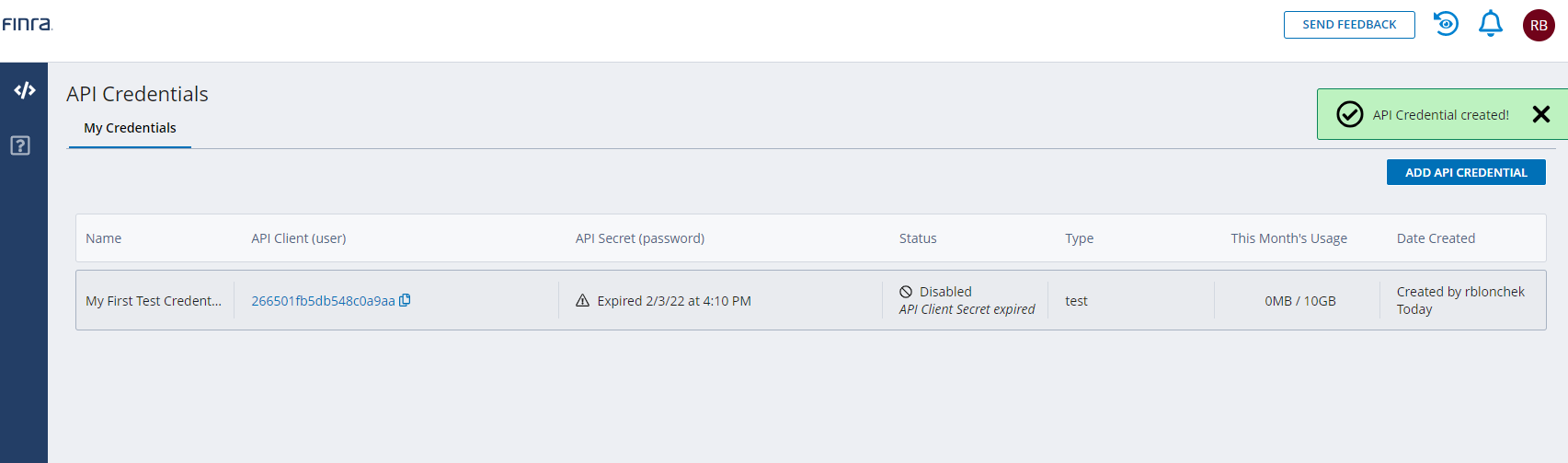1568x463 pixels.
Task: Click the Disabled status icon
Action: pyautogui.click(x=906, y=292)
